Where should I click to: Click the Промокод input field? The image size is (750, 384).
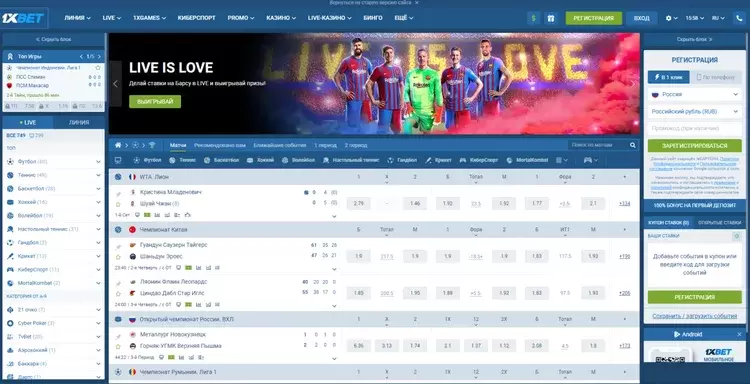[x=695, y=129]
